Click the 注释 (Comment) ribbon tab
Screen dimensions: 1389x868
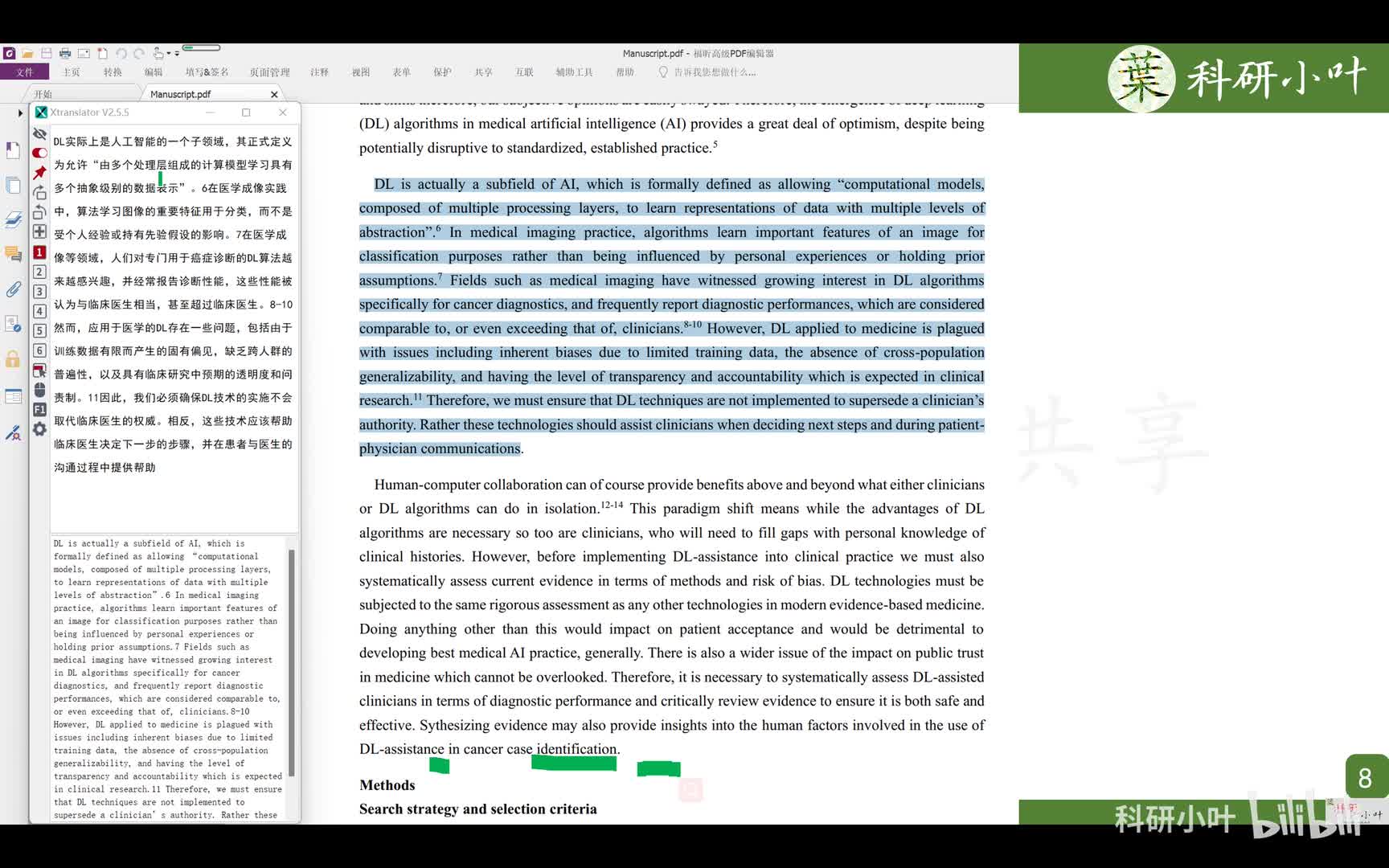point(319,72)
